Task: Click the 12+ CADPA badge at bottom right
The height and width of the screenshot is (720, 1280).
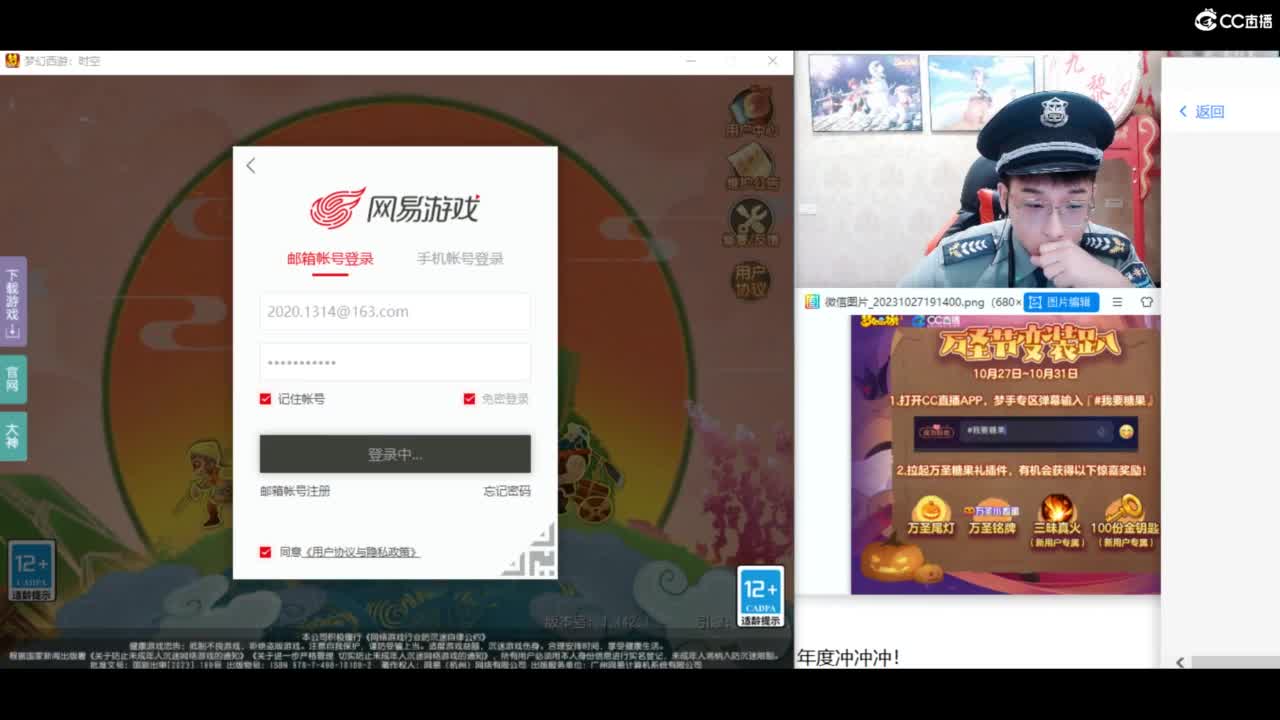Action: coord(761,597)
